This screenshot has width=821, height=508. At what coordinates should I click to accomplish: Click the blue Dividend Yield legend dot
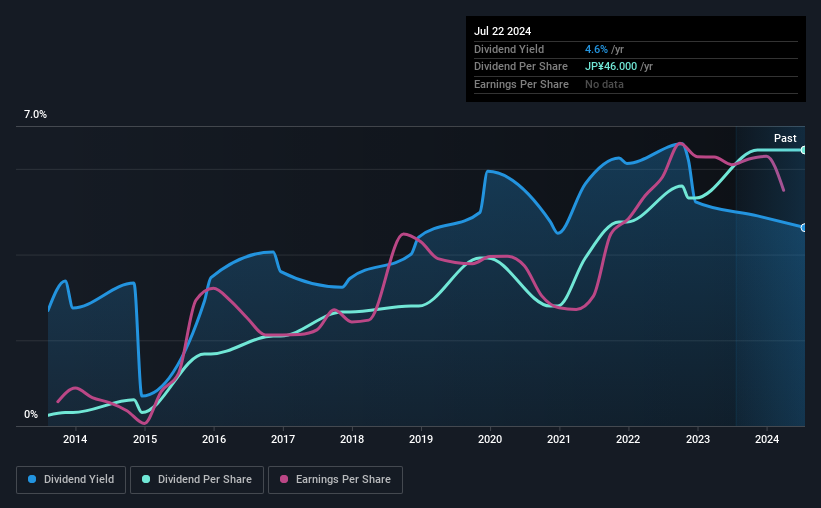tap(32, 479)
